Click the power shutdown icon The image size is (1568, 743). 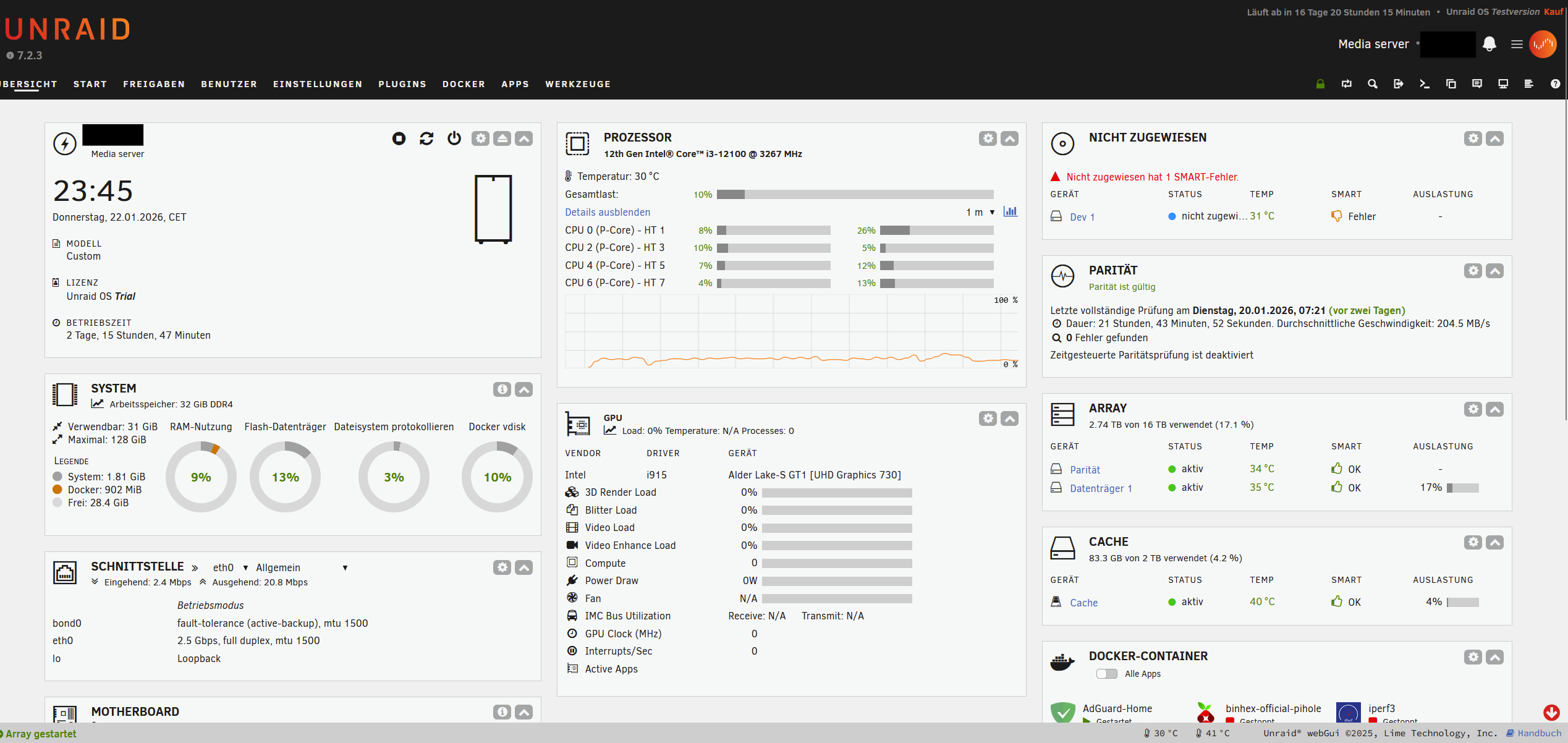[x=454, y=138]
